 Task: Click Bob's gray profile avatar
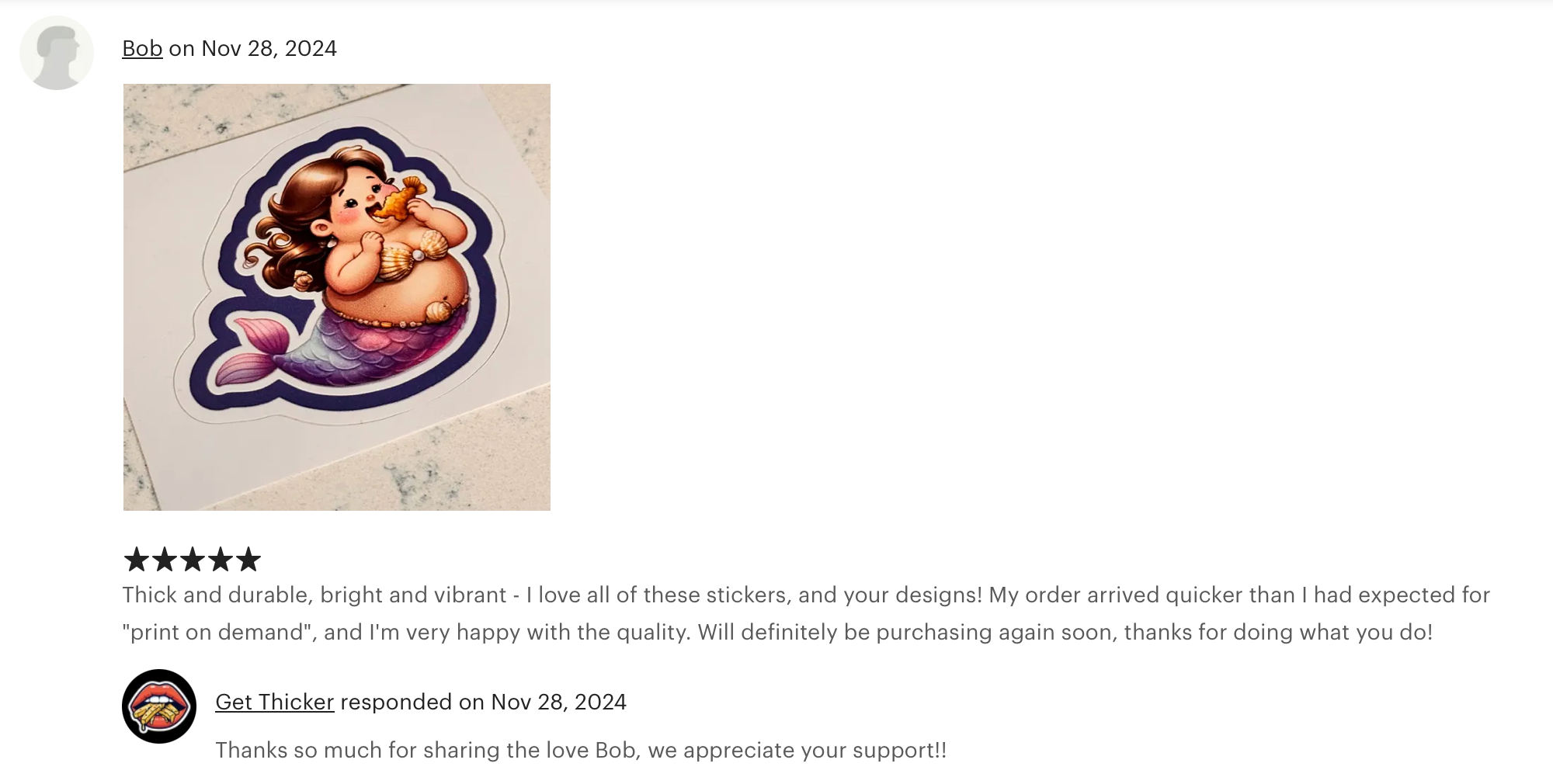57,53
